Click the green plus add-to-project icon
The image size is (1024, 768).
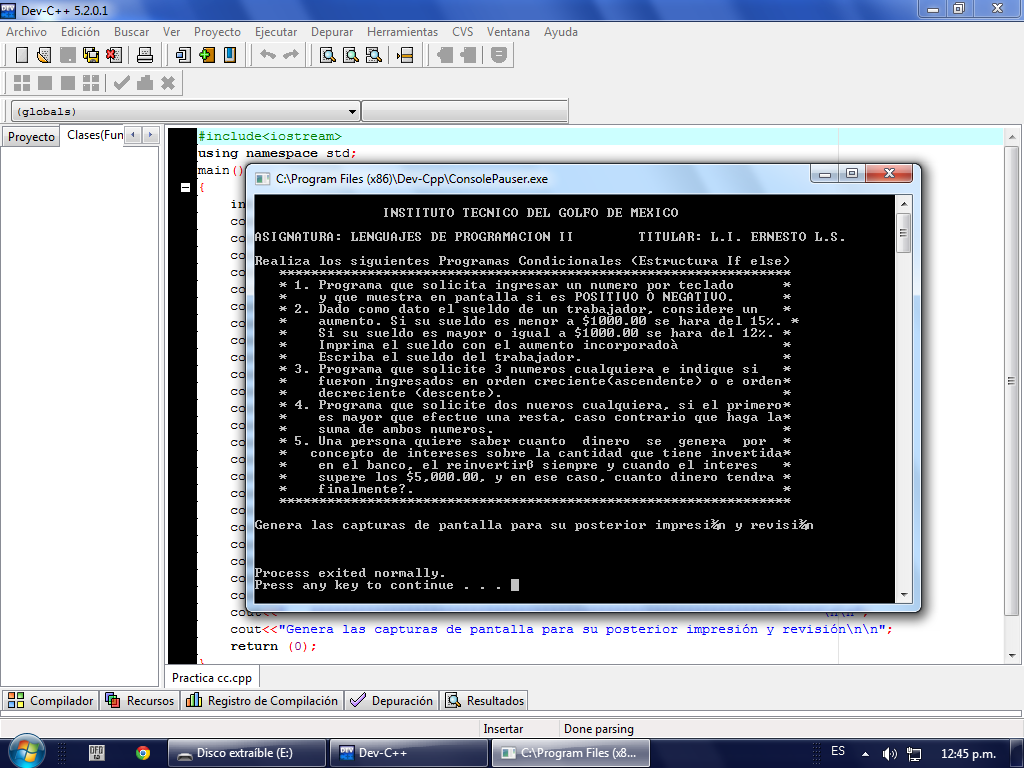pos(207,55)
